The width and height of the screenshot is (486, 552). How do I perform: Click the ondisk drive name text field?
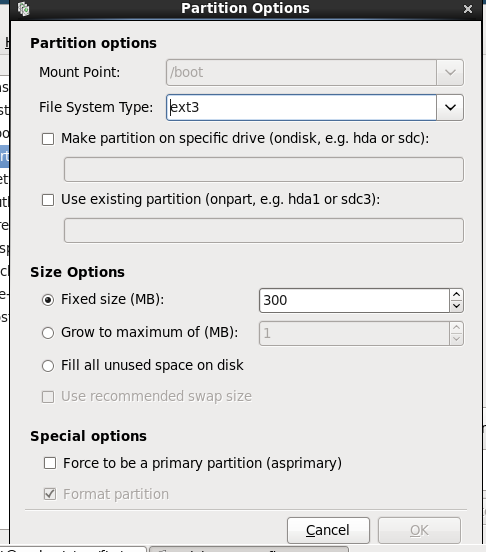click(x=264, y=170)
